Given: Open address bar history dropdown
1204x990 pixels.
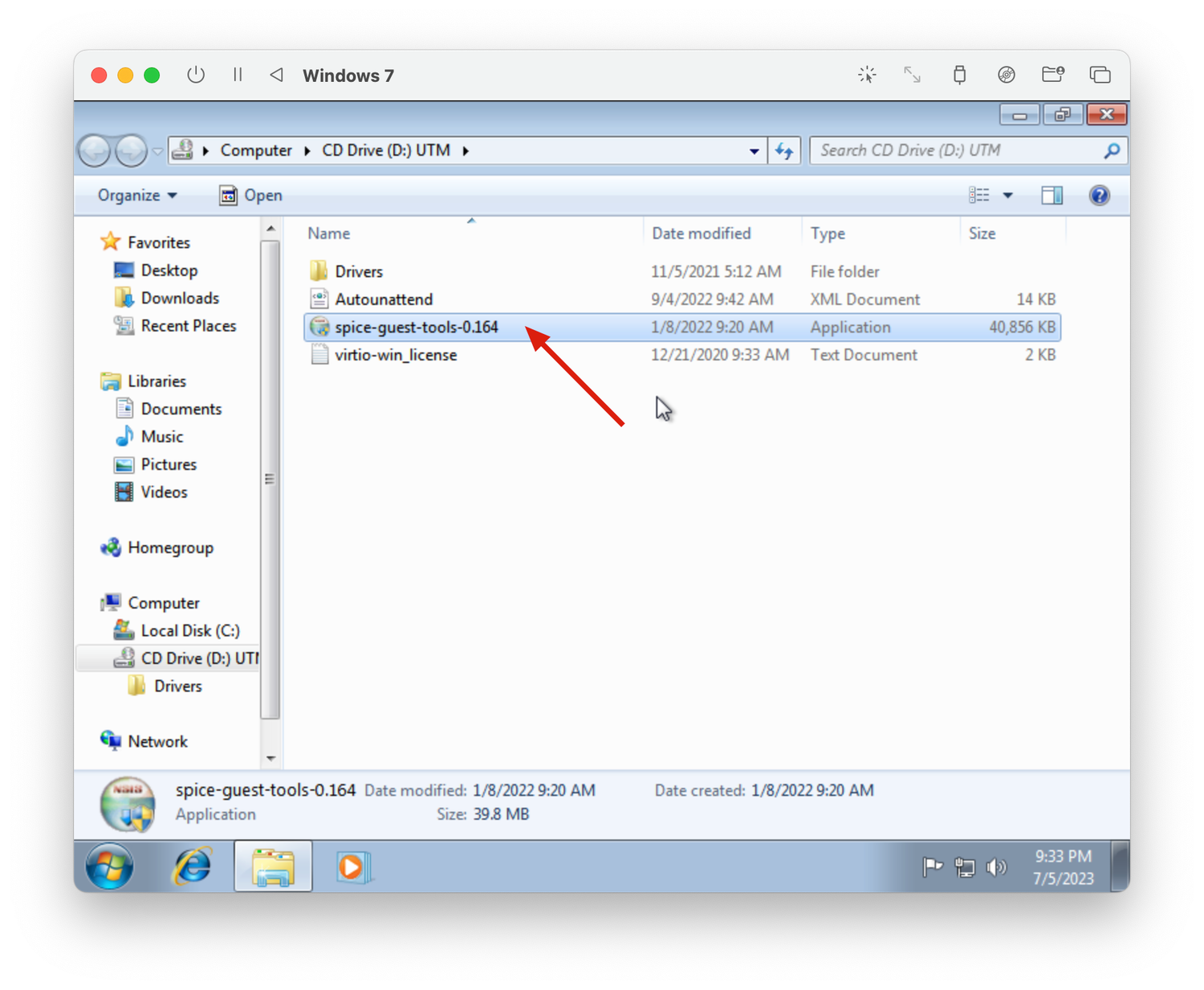Looking at the screenshot, I should [754, 151].
